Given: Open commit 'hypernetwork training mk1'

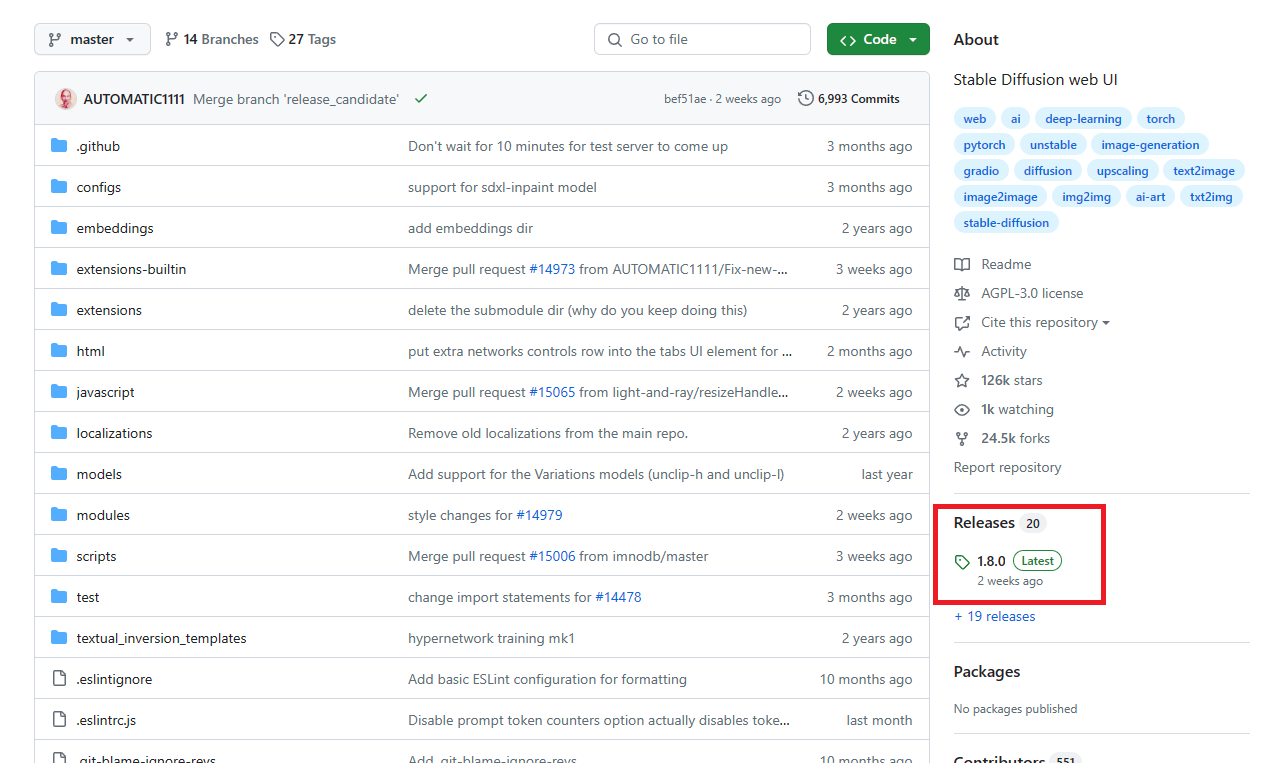Looking at the screenshot, I should pos(491,638).
